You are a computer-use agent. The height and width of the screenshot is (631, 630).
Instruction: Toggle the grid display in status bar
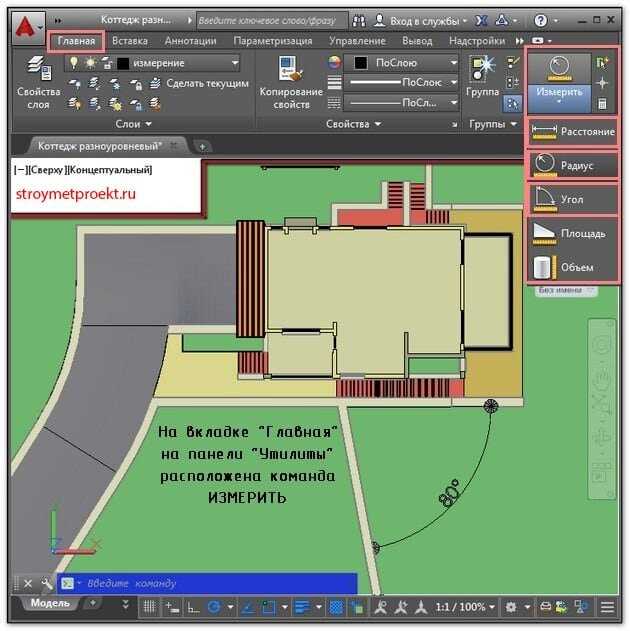click(x=149, y=606)
